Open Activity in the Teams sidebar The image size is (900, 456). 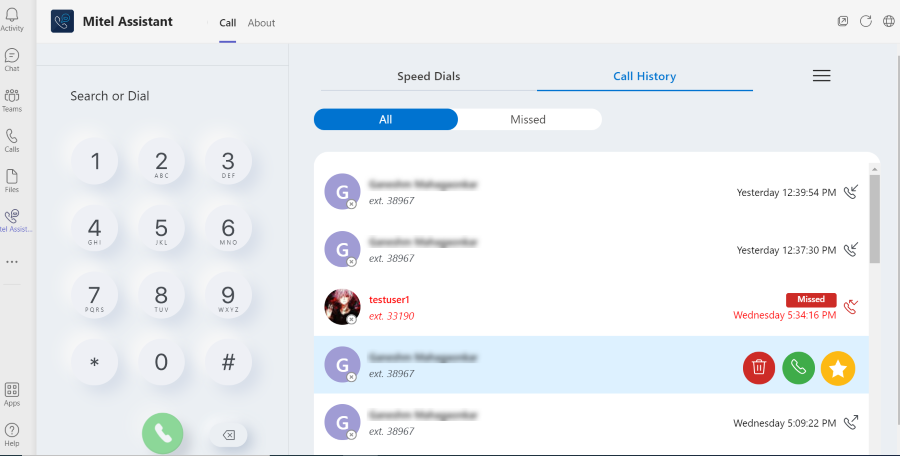point(12,19)
